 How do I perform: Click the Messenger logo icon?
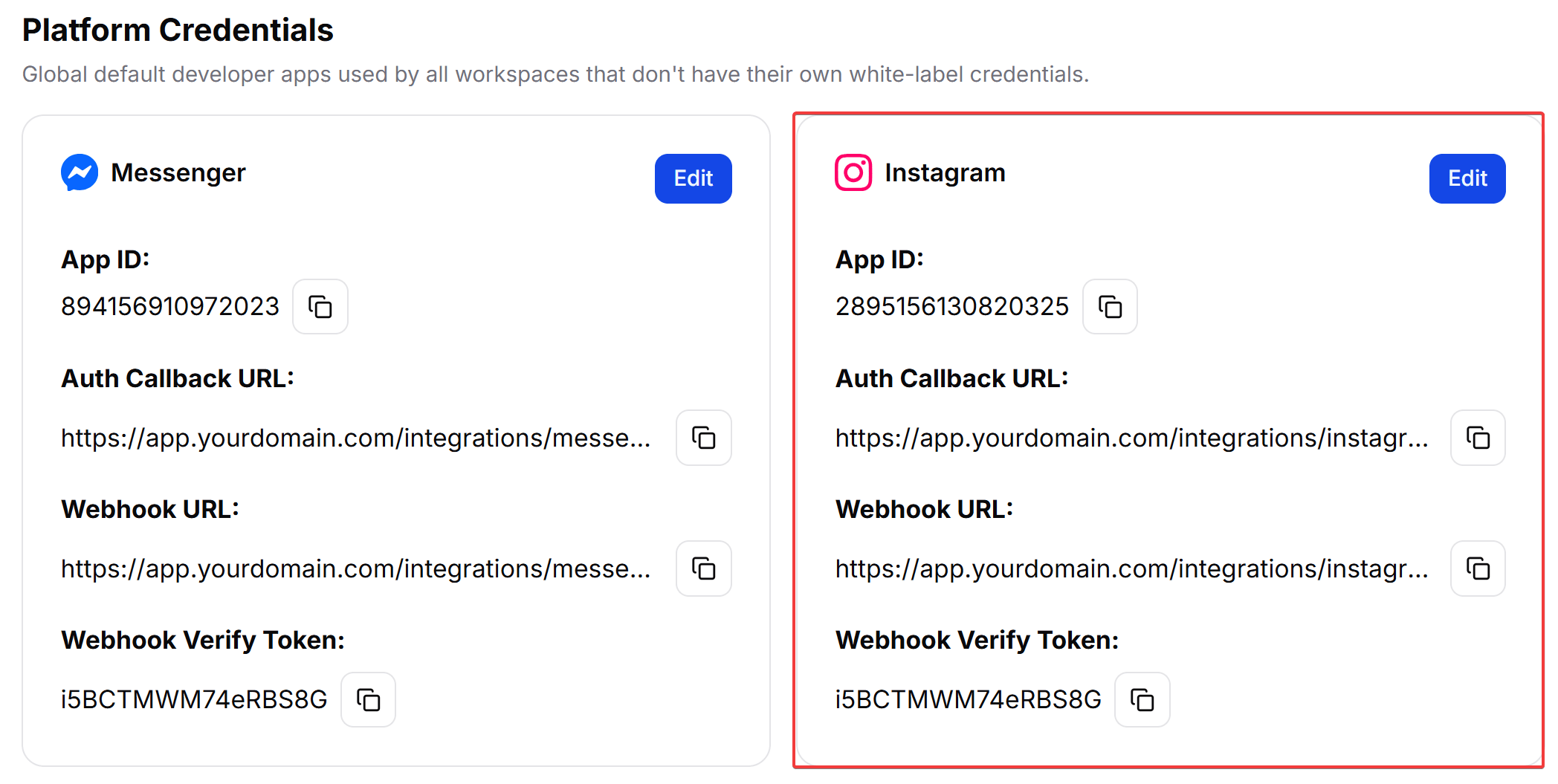click(x=80, y=172)
